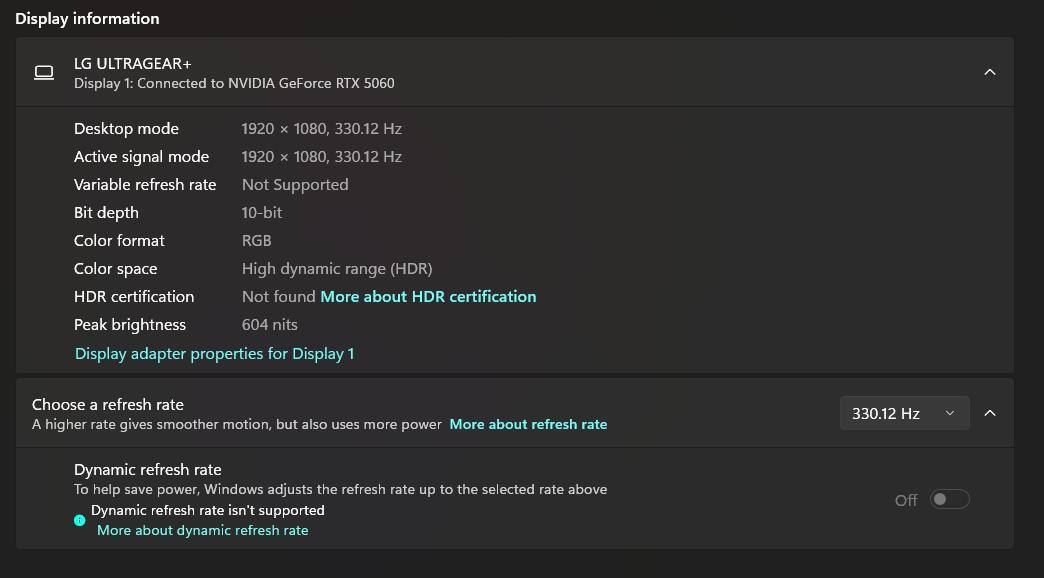The image size is (1044, 578).
Task: Toggle the Dynamic refresh rate switch
Action: 949,499
